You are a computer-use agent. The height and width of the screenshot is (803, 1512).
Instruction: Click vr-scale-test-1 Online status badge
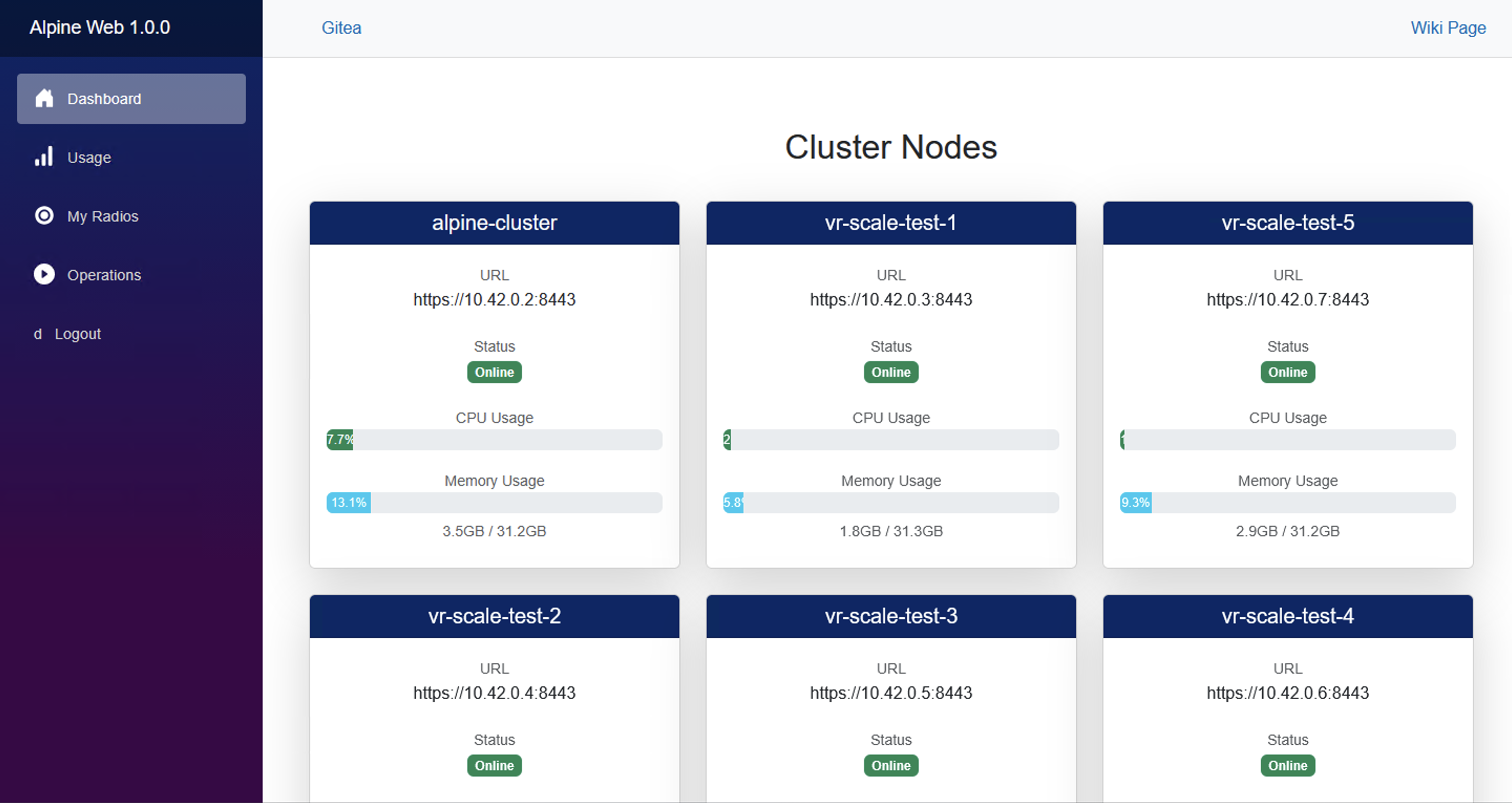[x=890, y=372]
